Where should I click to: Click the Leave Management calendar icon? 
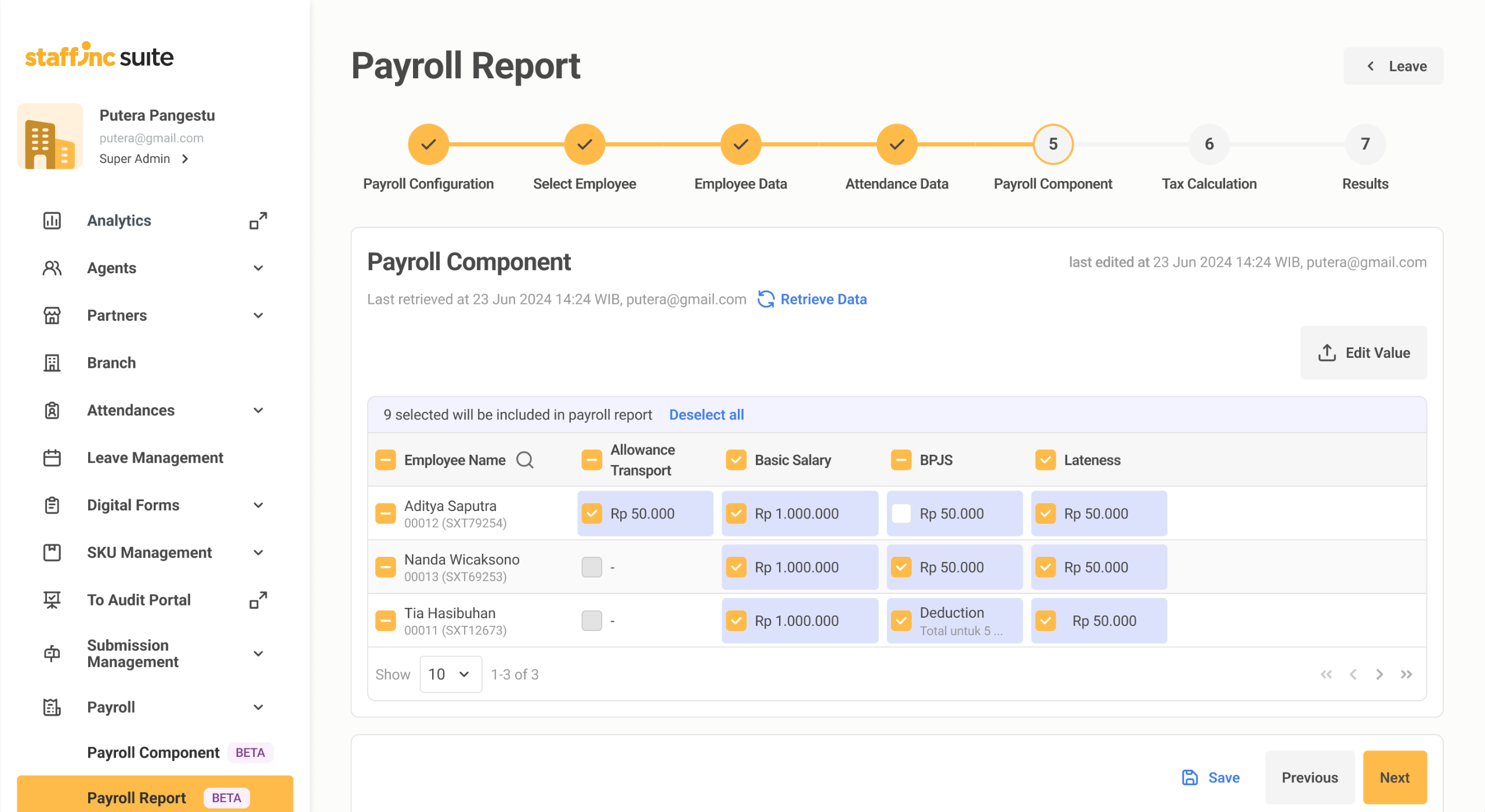52,458
